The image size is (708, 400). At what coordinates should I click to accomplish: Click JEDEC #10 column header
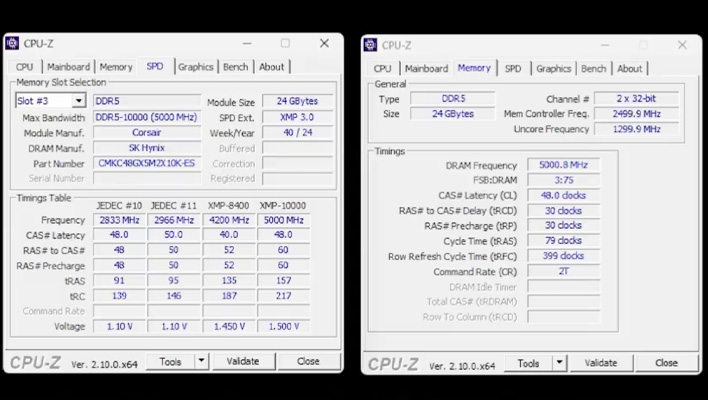click(119, 205)
